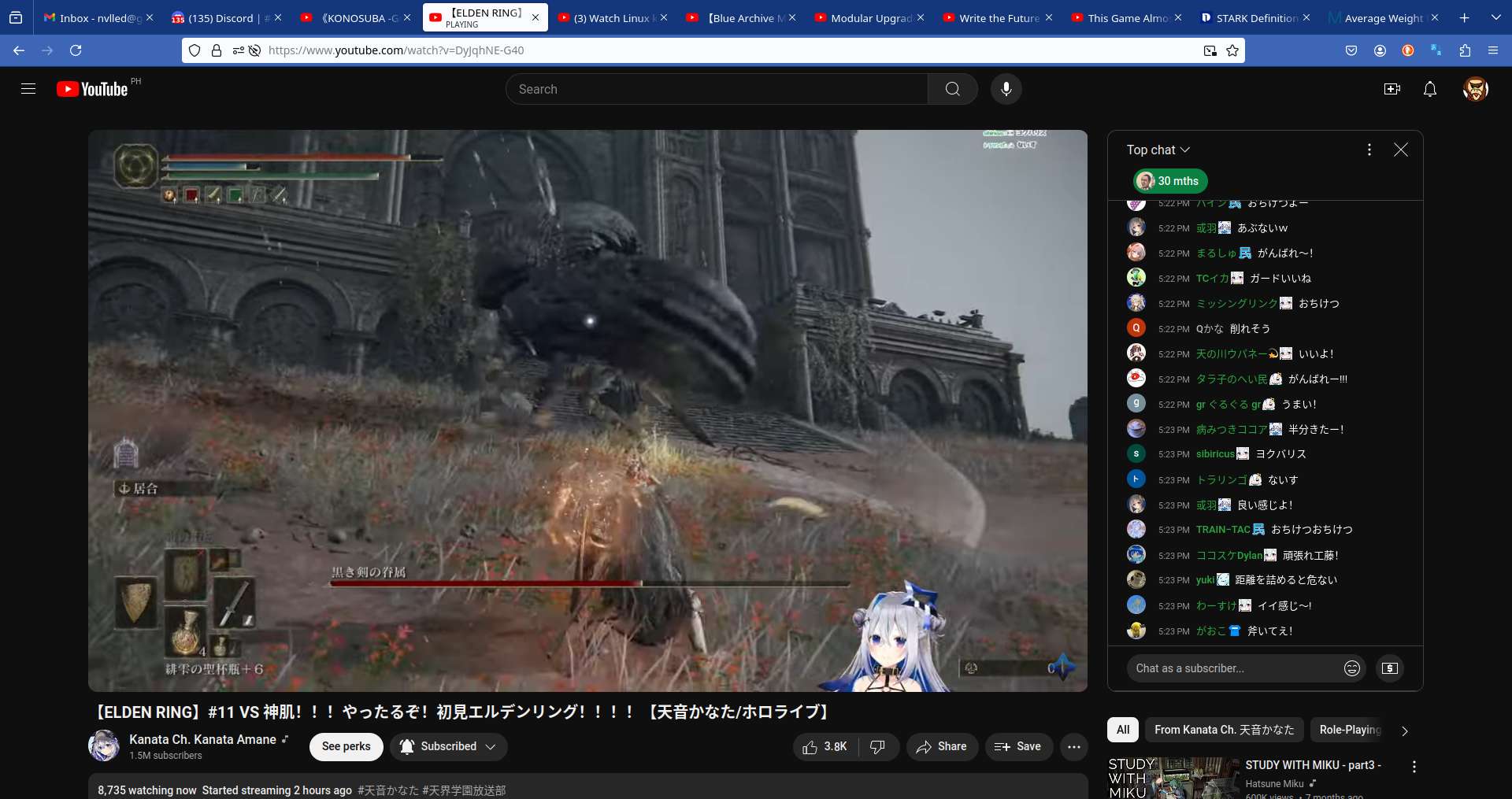Click the #天音かなた hashtag
The height and width of the screenshot is (799, 1512).
click(388, 790)
